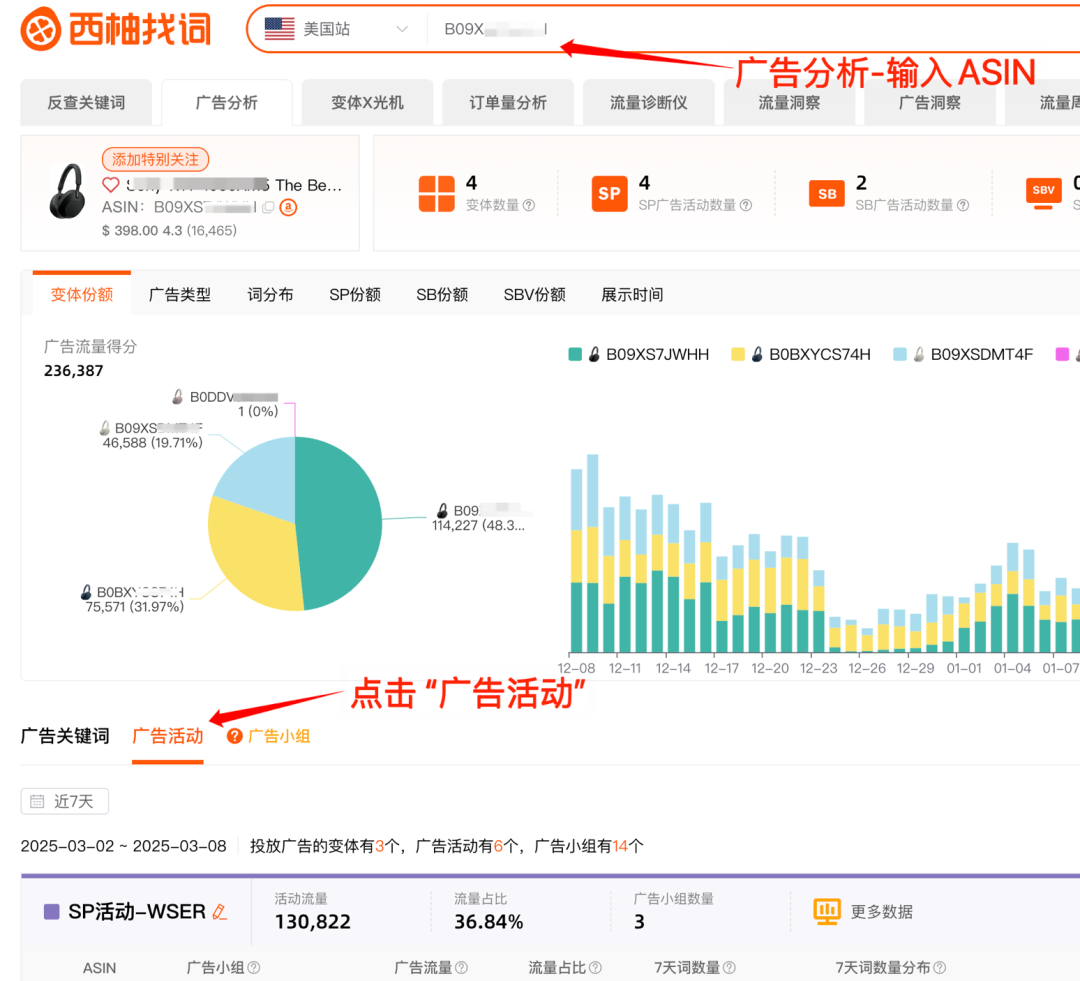The width and height of the screenshot is (1080, 981).
Task: Show help for the 广告小组 column header
Action: (x=253, y=968)
